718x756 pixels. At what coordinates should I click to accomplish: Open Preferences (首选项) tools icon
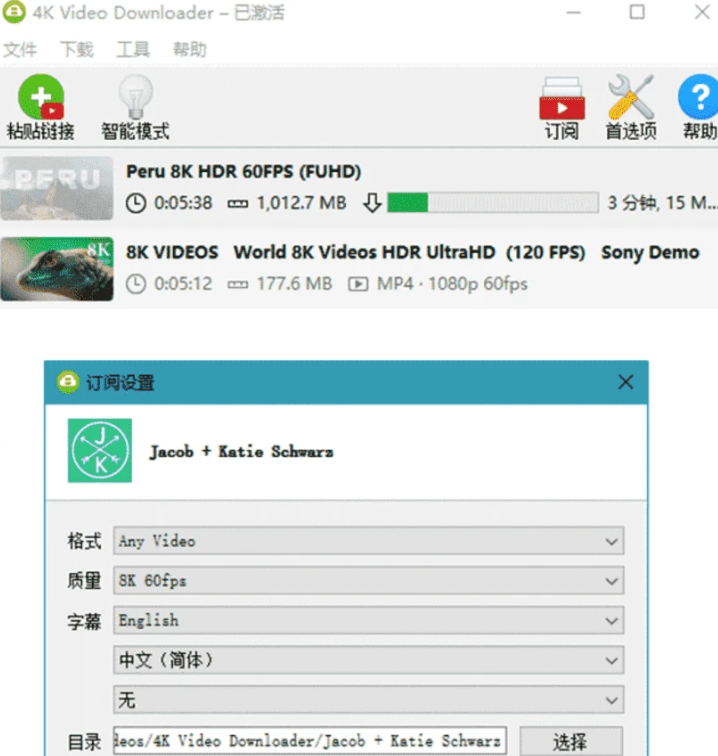(631, 96)
